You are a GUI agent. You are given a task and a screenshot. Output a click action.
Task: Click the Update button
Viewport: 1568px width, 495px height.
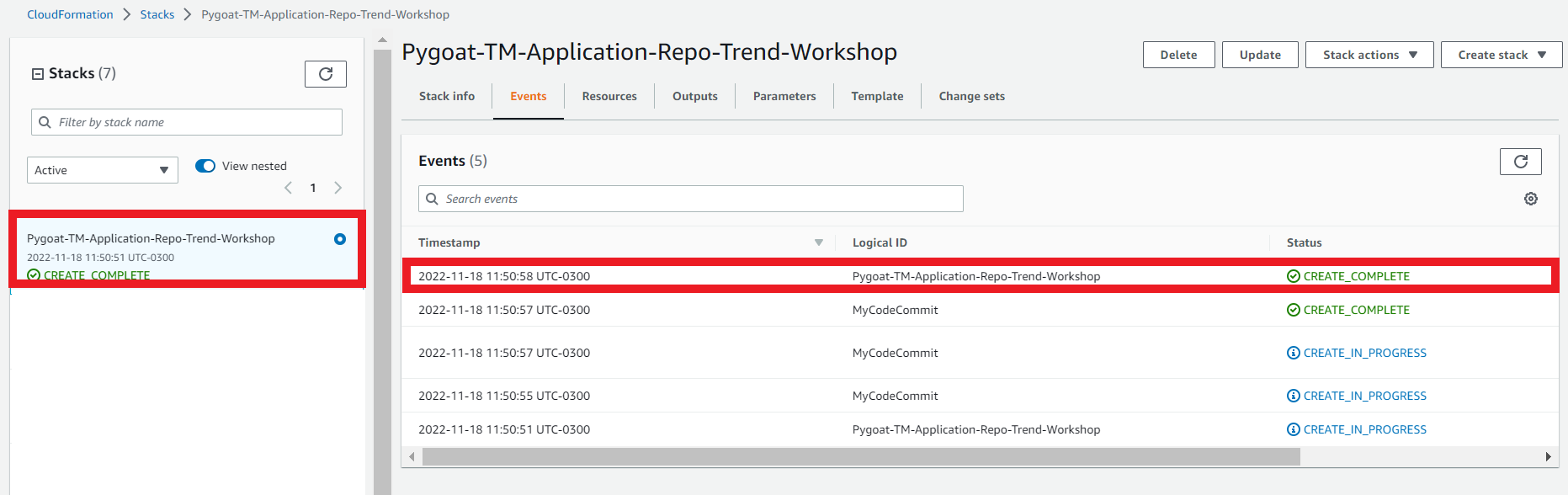pos(1260,55)
